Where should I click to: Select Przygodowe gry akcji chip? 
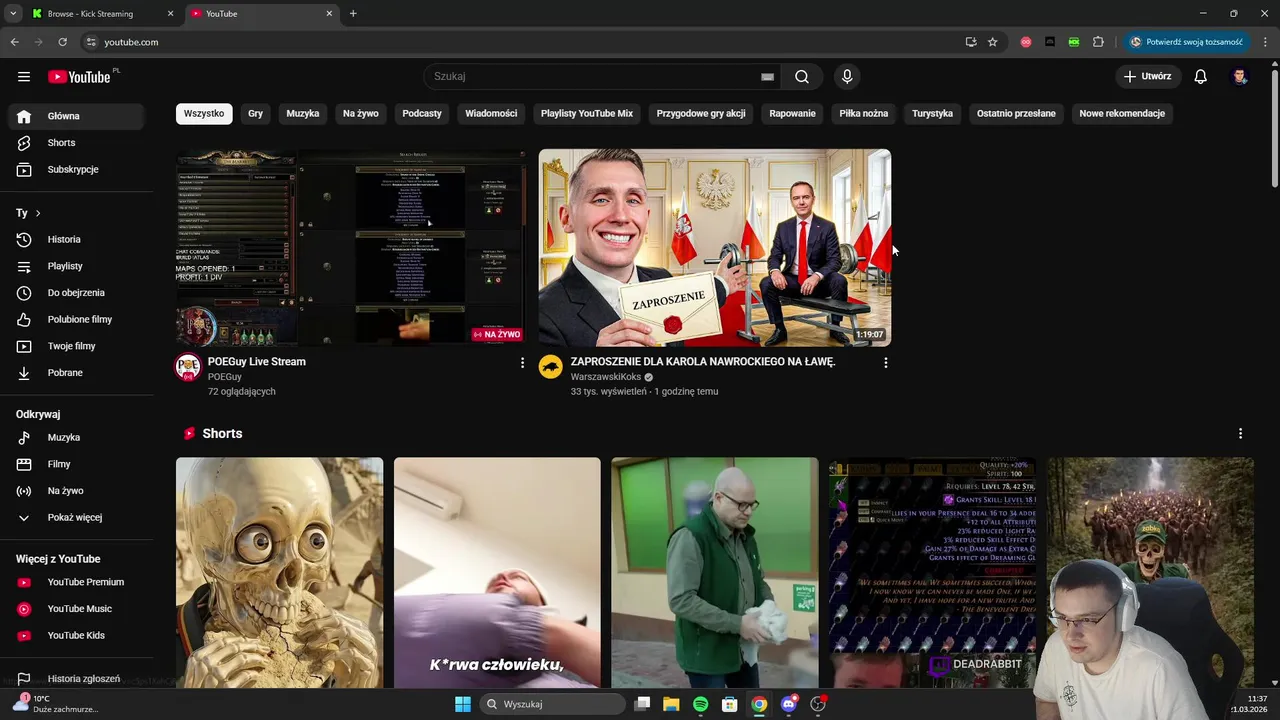[701, 114]
